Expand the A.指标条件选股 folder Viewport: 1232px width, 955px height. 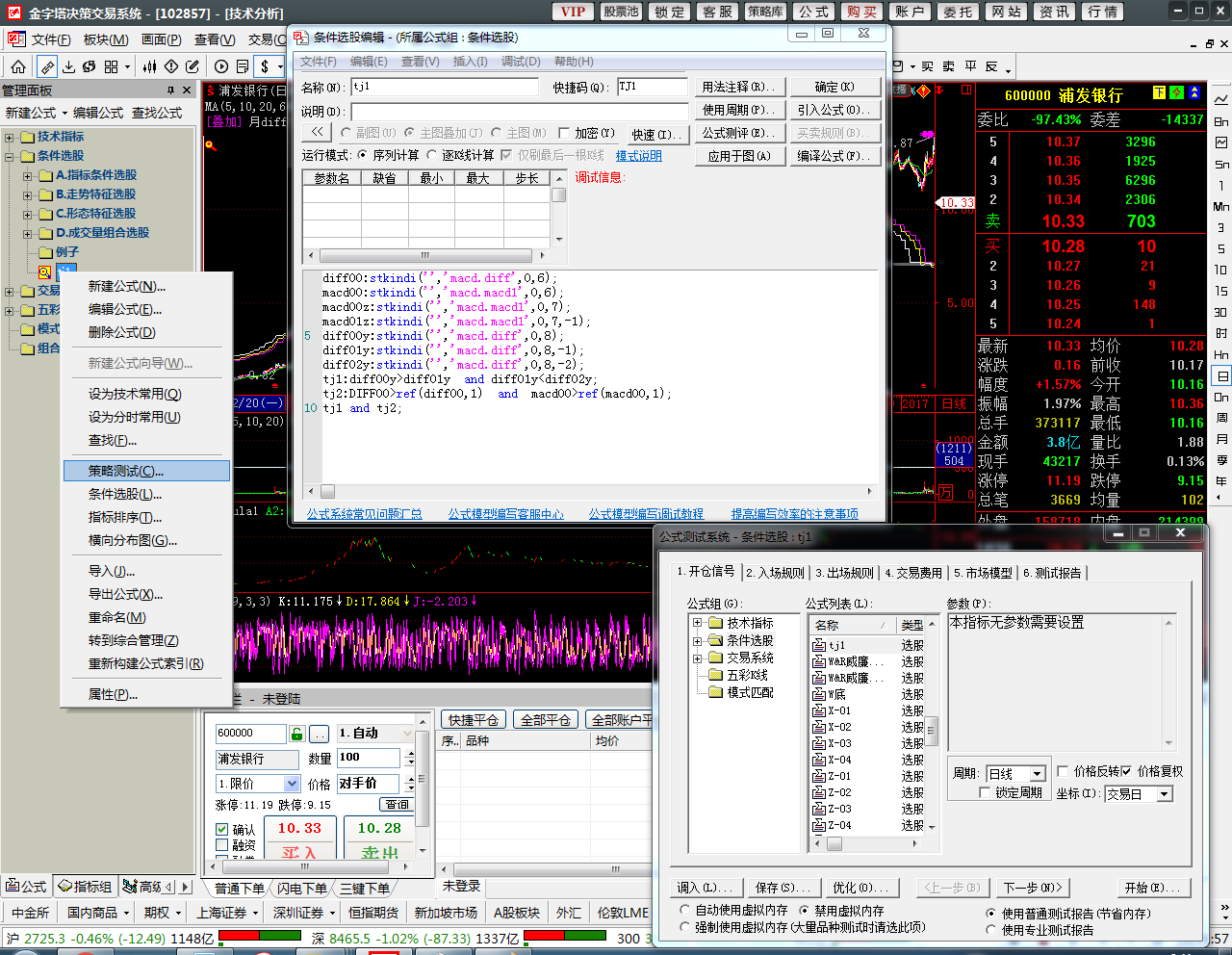coord(28,175)
